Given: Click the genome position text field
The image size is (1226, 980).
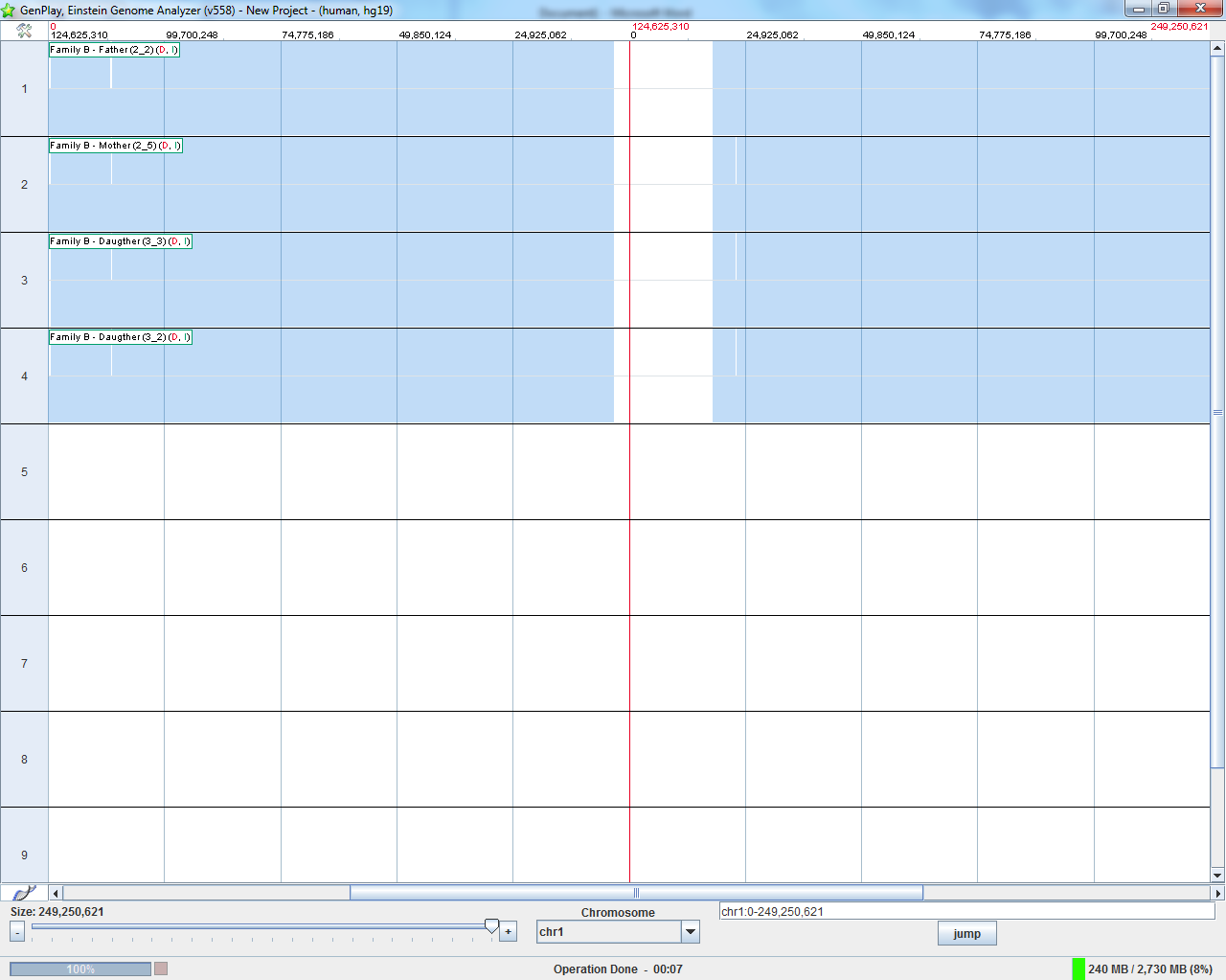Looking at the screenshot, I should pos(965,912).
